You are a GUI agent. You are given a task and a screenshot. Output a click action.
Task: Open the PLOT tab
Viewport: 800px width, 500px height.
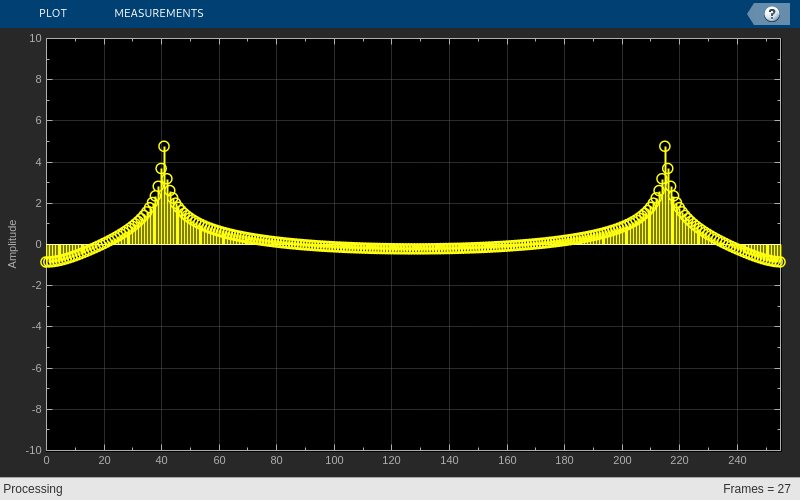pyautogui.click(x=53, y=13)
